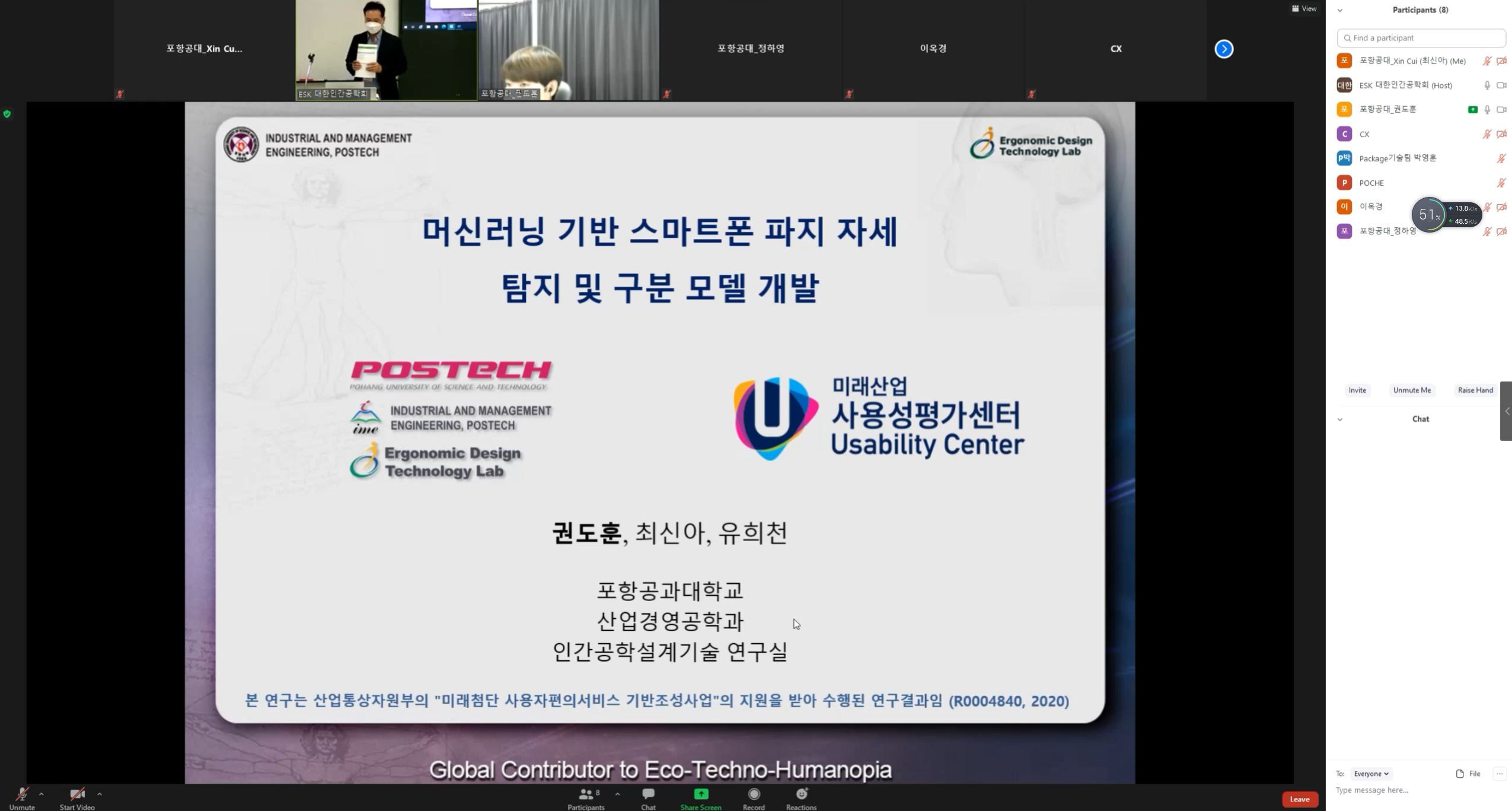Click the Chat icon in toolbar
This screenshot has height=811, width=1512.
pos(648,794)
